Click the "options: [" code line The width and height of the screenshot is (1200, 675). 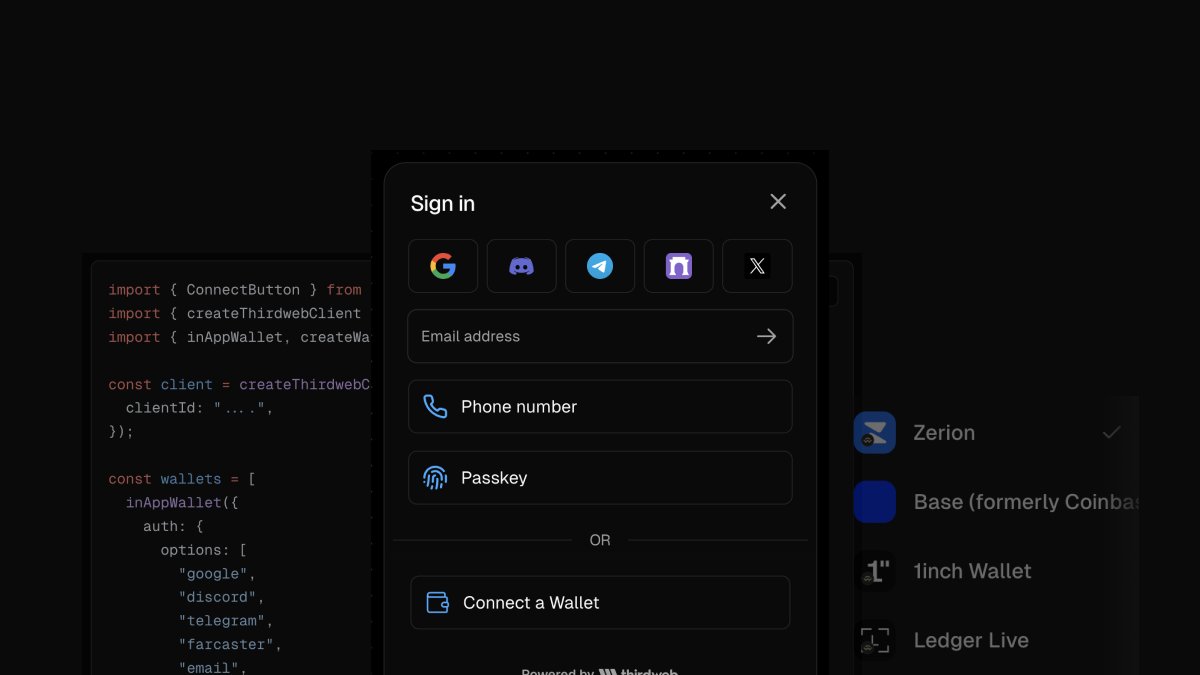[203, 550]
